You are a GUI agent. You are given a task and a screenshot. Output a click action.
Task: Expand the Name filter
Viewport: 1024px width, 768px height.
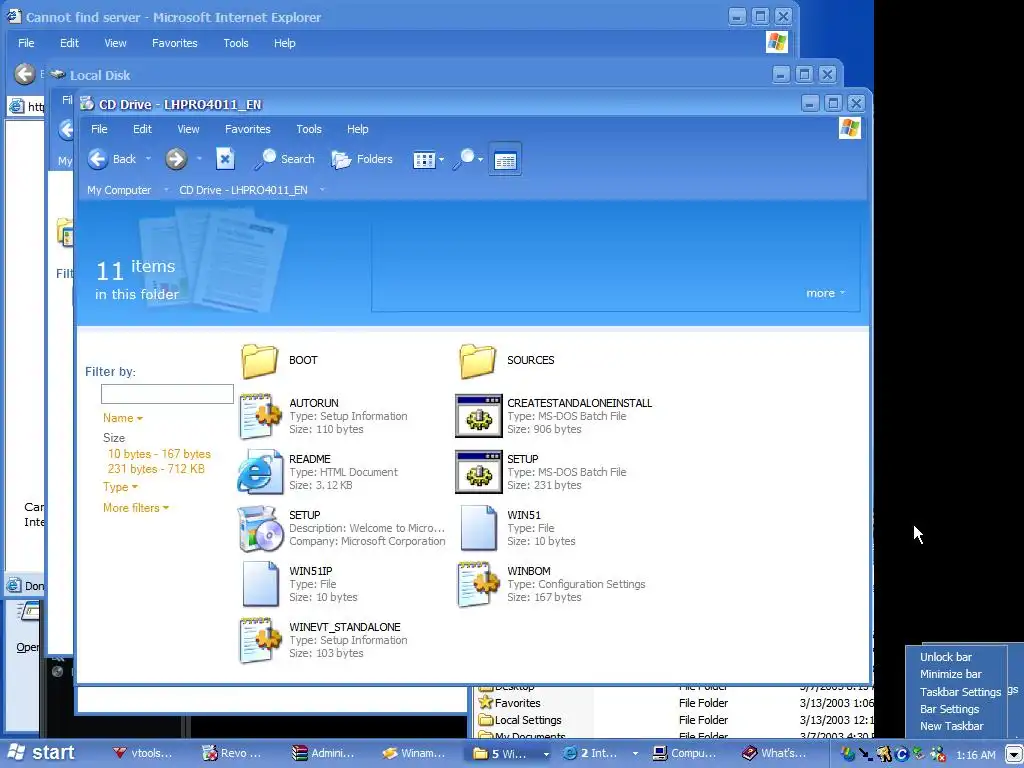click(123, 418)
